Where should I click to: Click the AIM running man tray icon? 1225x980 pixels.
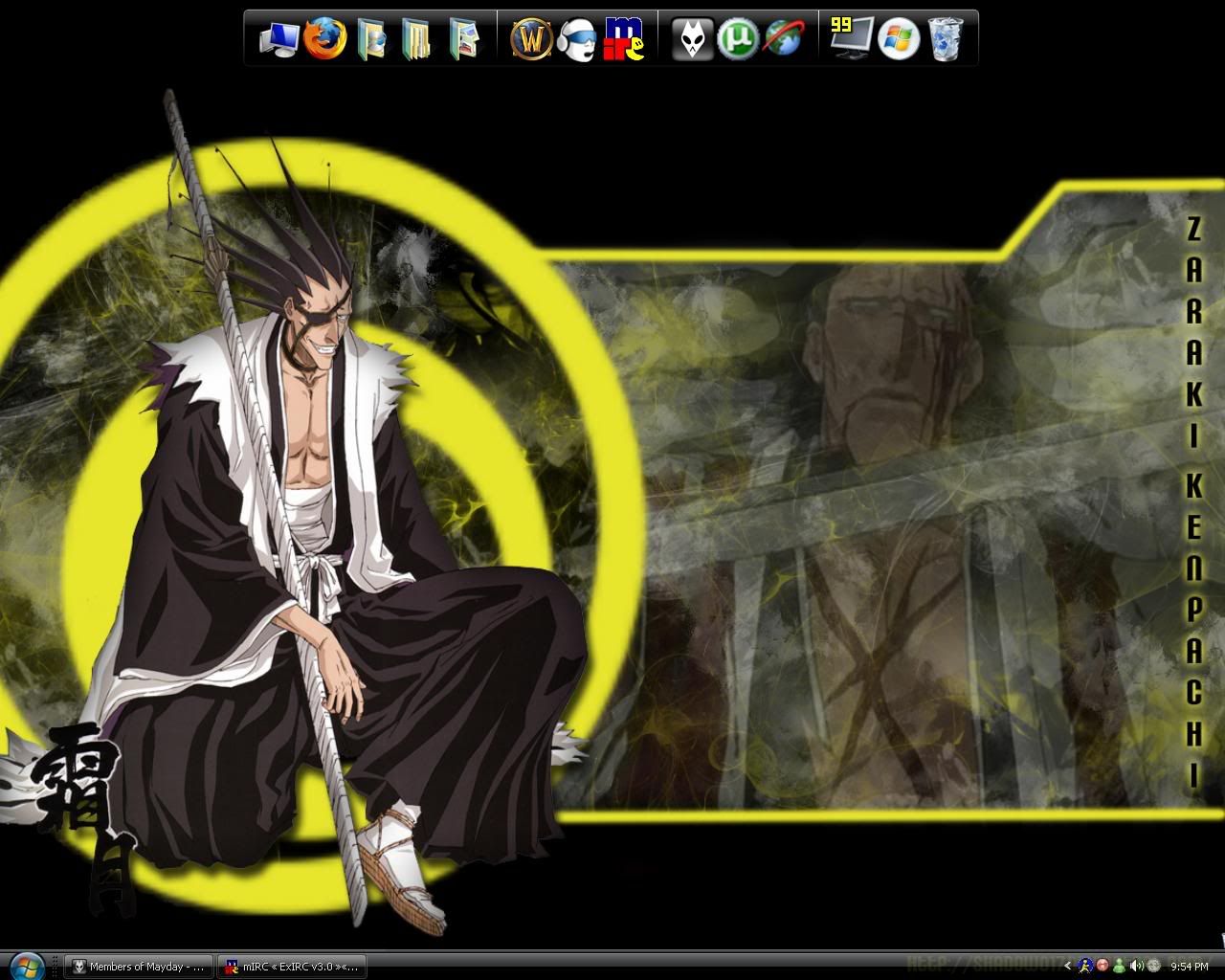[x=1085, y=967]
